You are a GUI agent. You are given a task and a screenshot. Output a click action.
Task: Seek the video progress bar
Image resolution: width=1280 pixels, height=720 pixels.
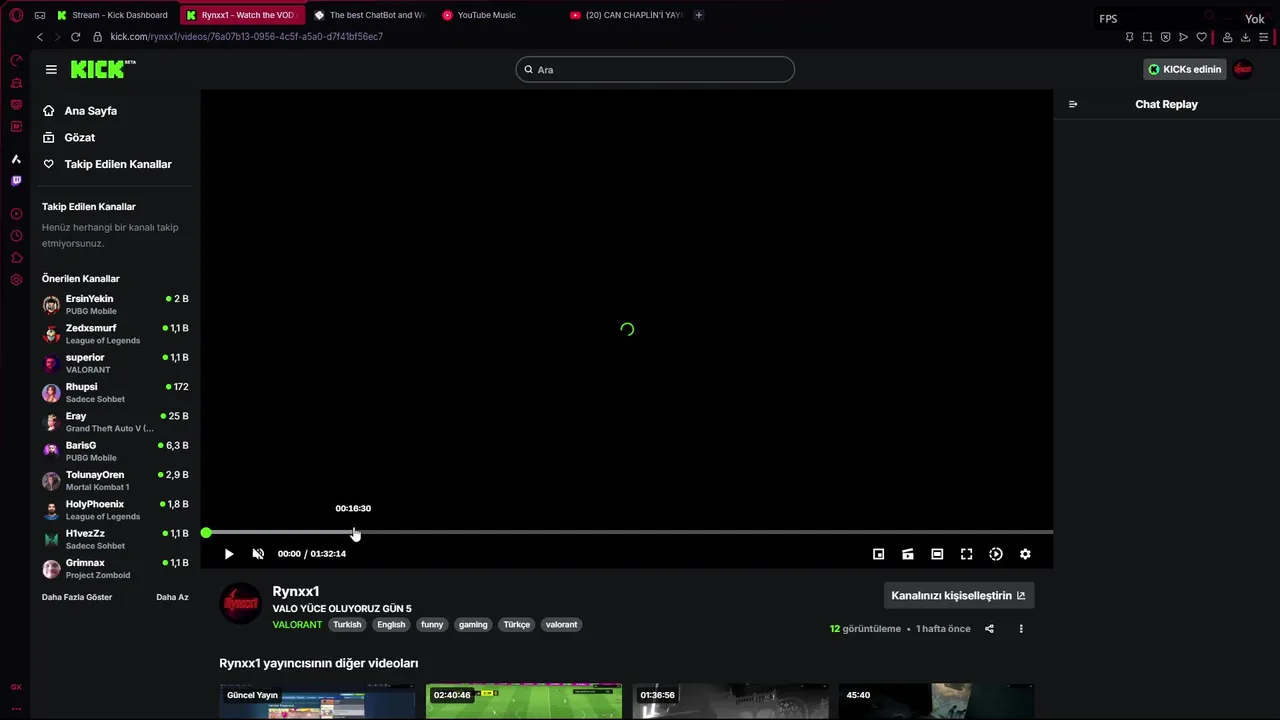point(627,533)
